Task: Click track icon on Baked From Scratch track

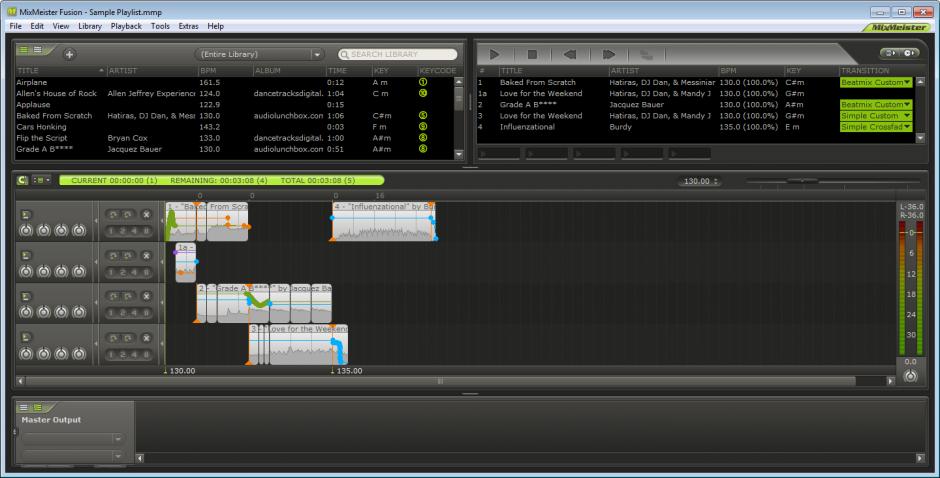Action: pyautogui.click(x=26, y=215)
